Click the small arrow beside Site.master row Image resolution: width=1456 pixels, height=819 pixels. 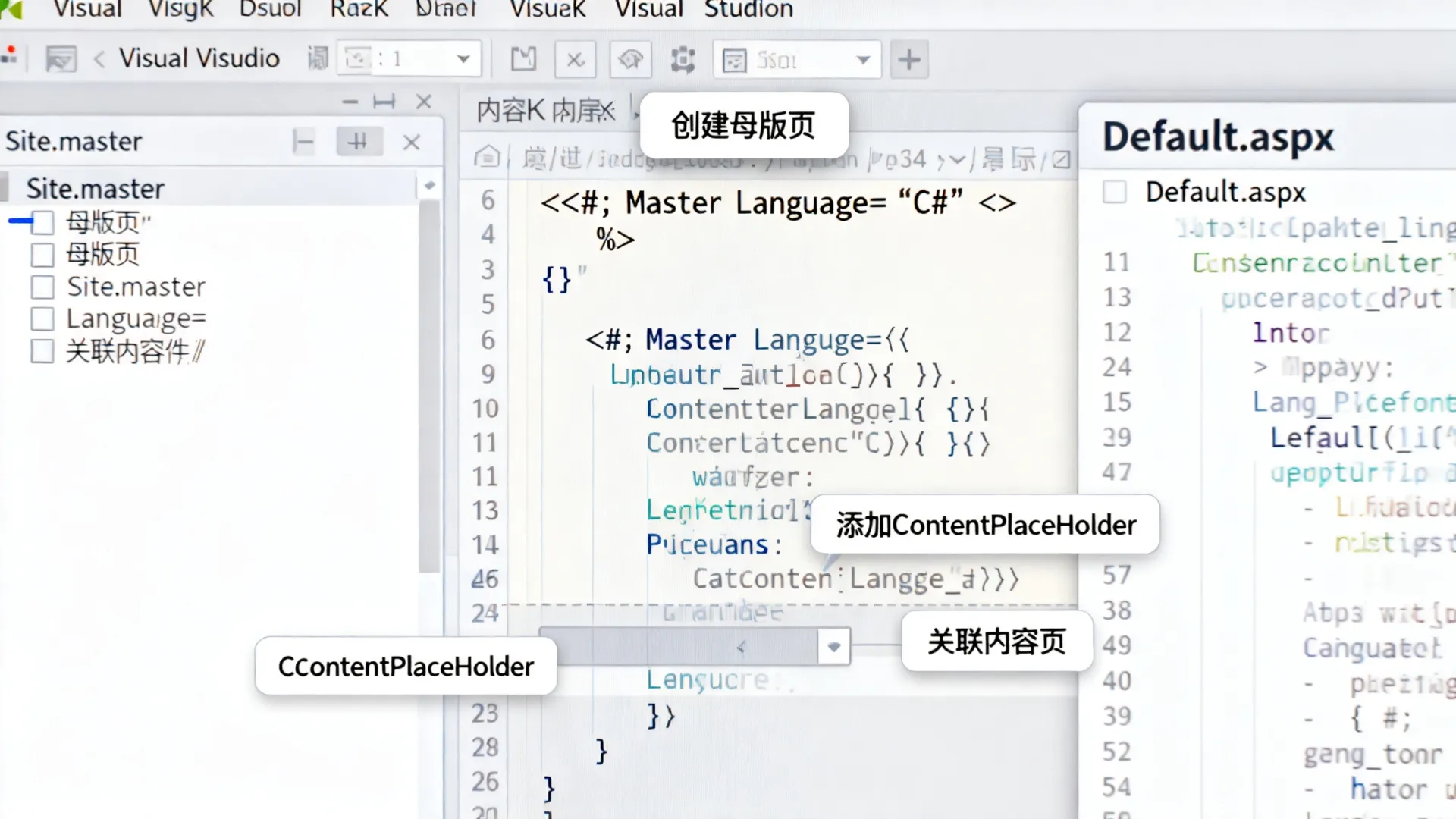(429, 186)
